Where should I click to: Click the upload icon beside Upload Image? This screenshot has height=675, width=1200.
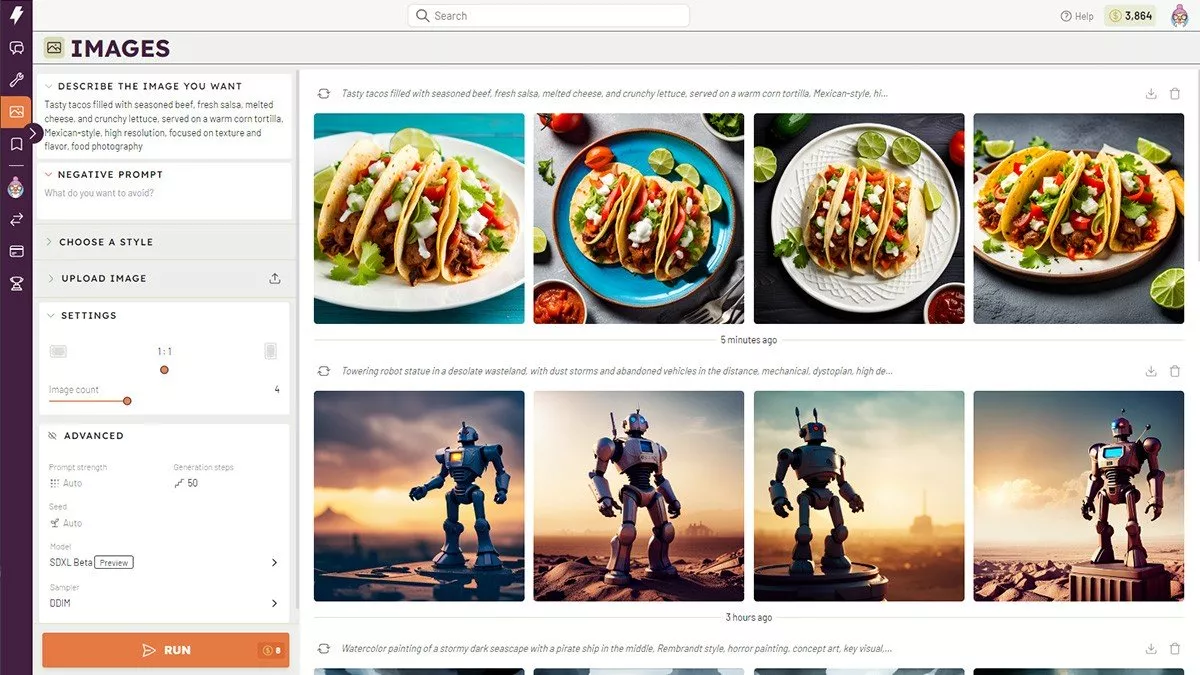coord(275,279)
